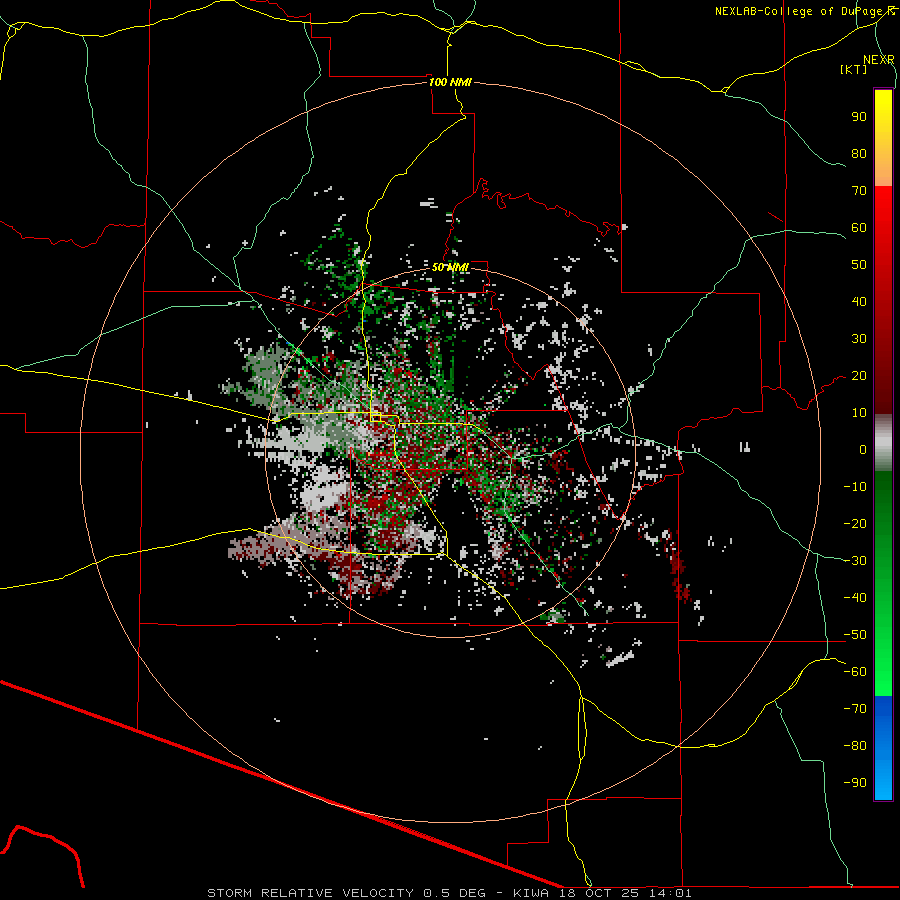Select the Storm Relative Velocity caption at the bottom
This screenshot has width=900, height=900.
[449, 893]
